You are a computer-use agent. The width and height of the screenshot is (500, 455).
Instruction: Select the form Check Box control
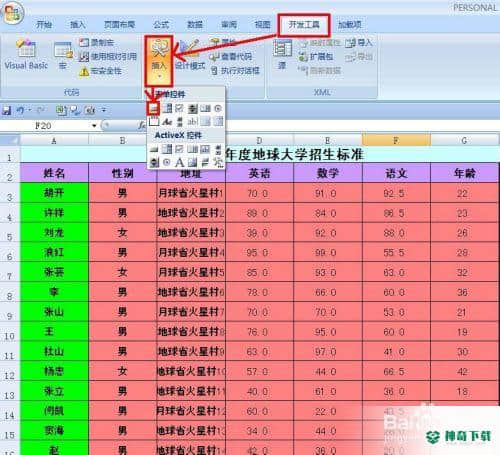pos(179,108)
